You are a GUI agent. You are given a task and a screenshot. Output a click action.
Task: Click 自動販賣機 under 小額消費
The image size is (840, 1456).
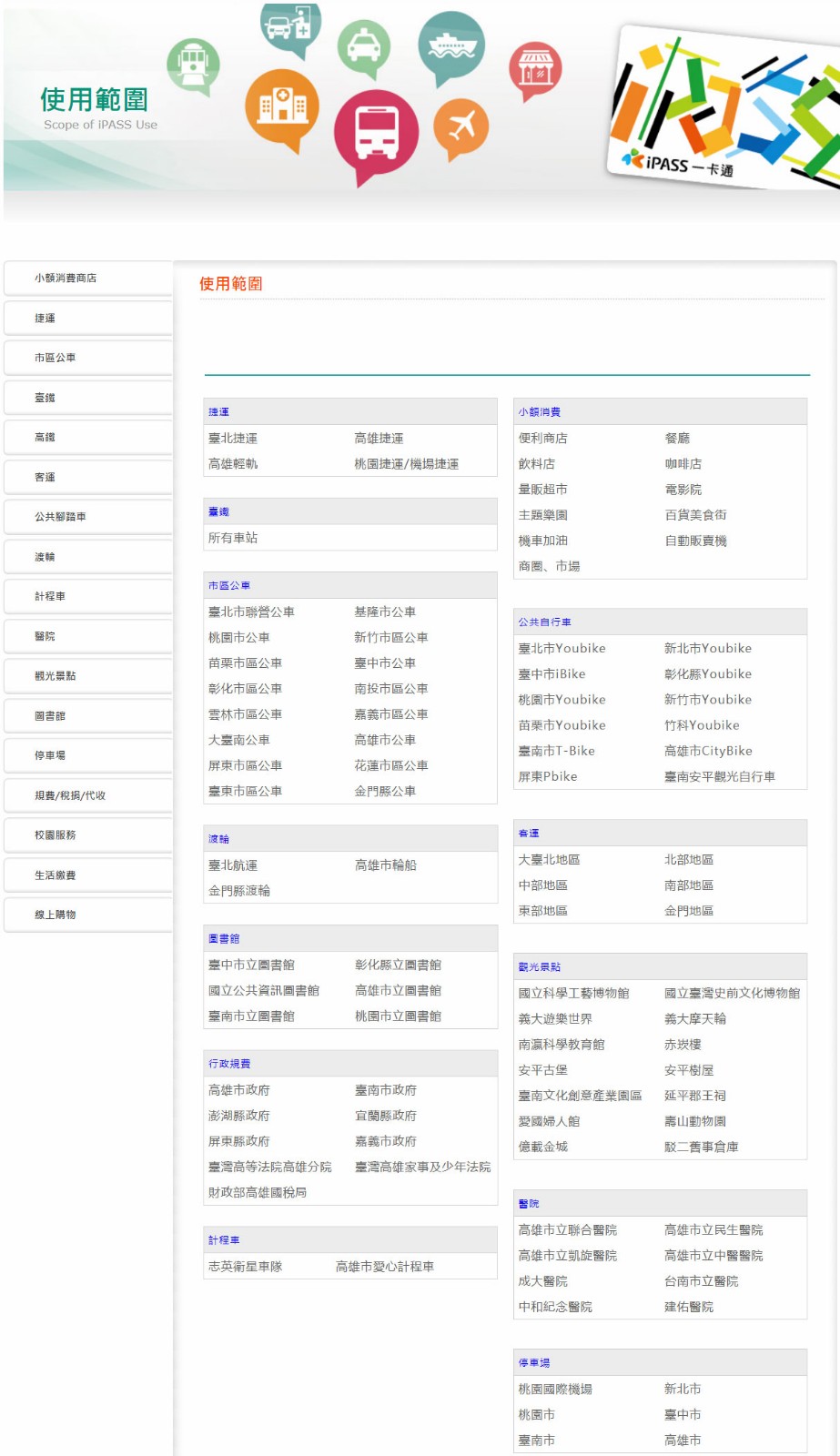pyautogui.click(x=696, y=541)
